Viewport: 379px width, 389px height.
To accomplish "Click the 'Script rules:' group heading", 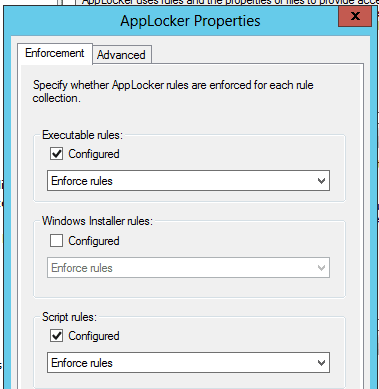I will (69, 317).
